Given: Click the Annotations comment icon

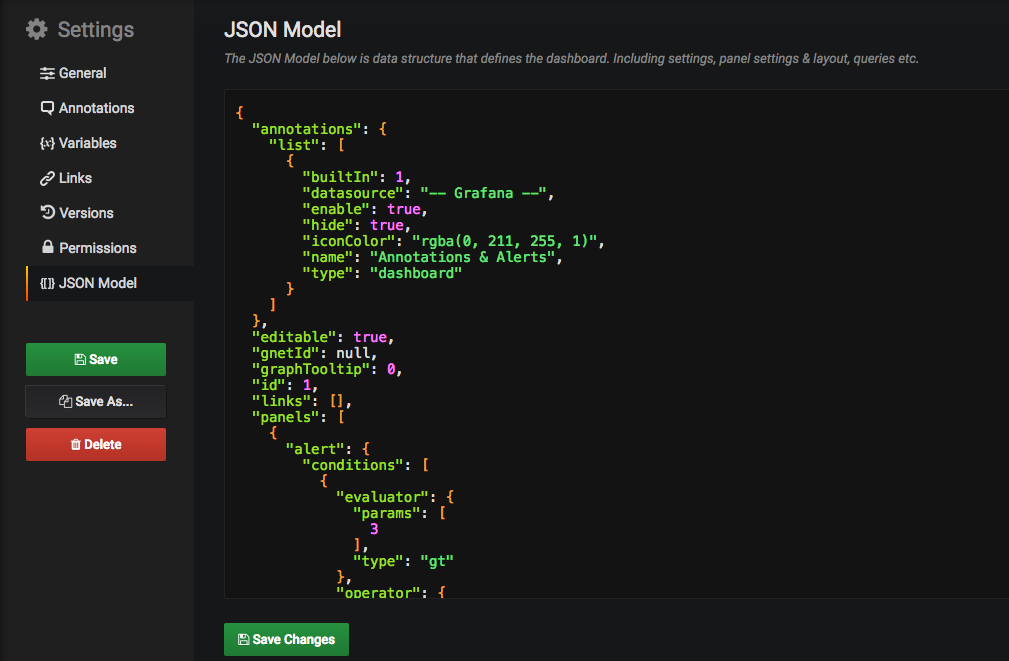Looking at the screenshot, I should pyautogui.click(x=47, y=108).
